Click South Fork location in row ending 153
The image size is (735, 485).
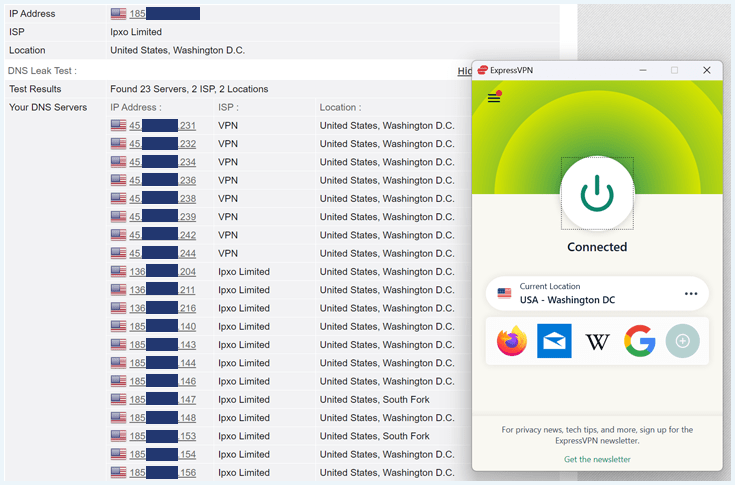tap(375, 436)
